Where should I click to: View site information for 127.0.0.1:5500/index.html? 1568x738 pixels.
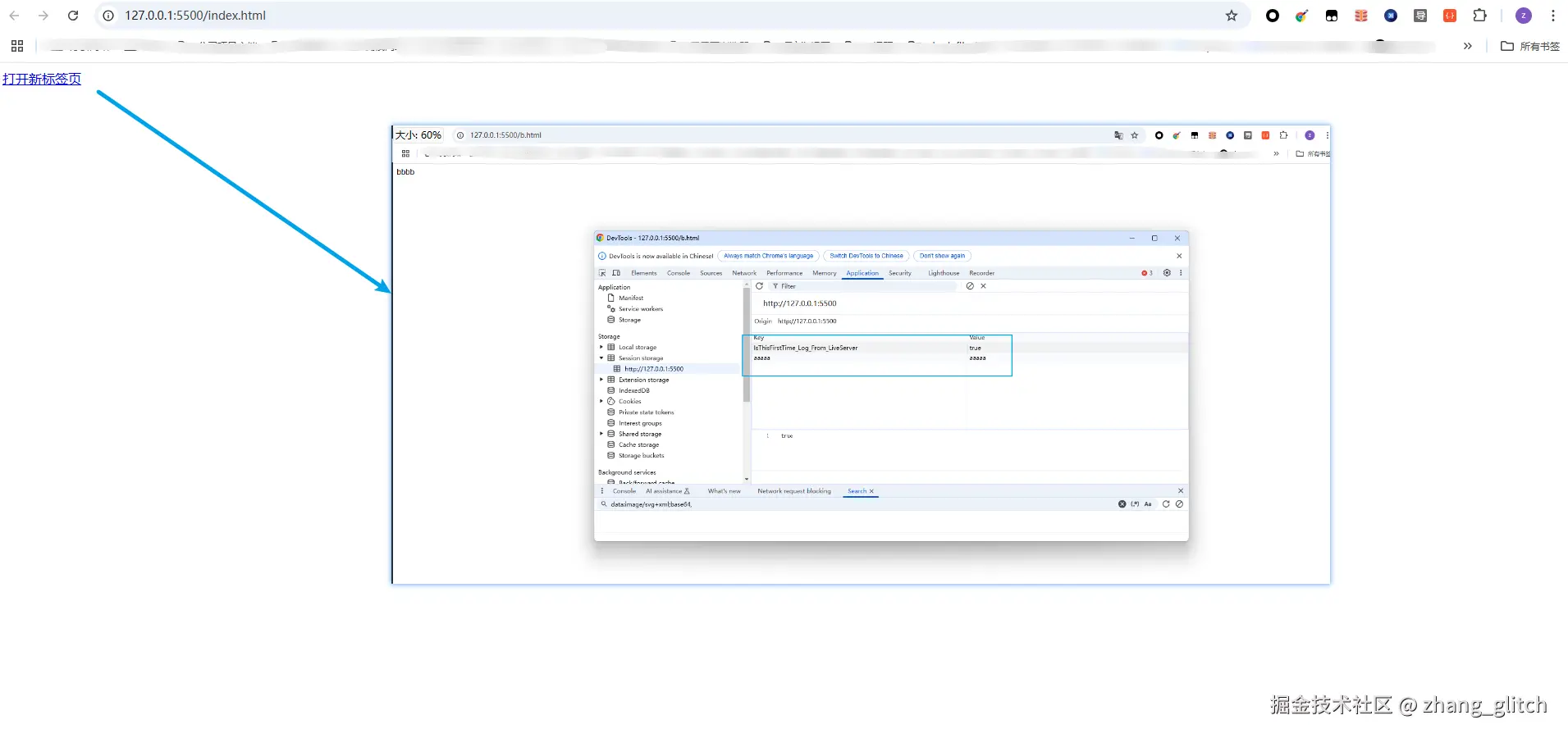coord(108,16)
